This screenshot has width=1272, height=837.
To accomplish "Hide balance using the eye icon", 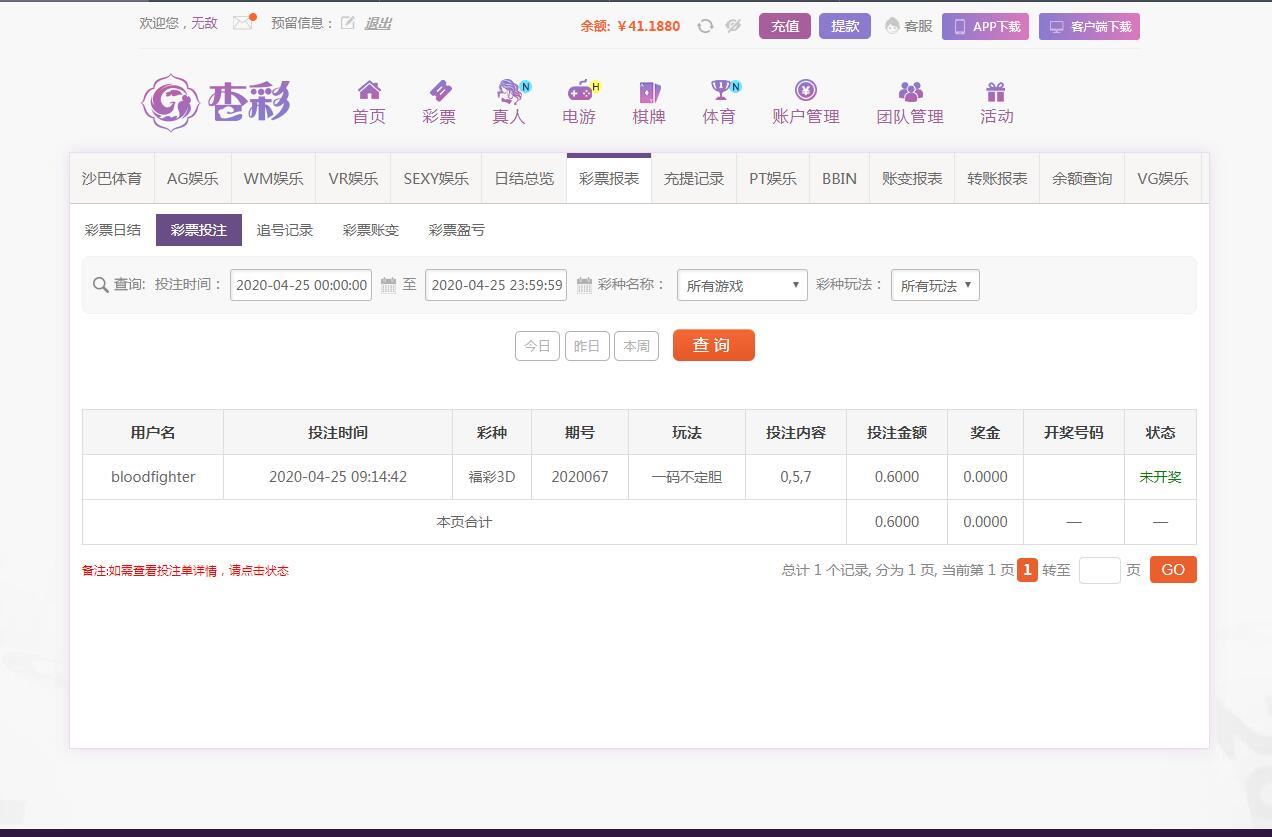I will (x=733, y=26).
